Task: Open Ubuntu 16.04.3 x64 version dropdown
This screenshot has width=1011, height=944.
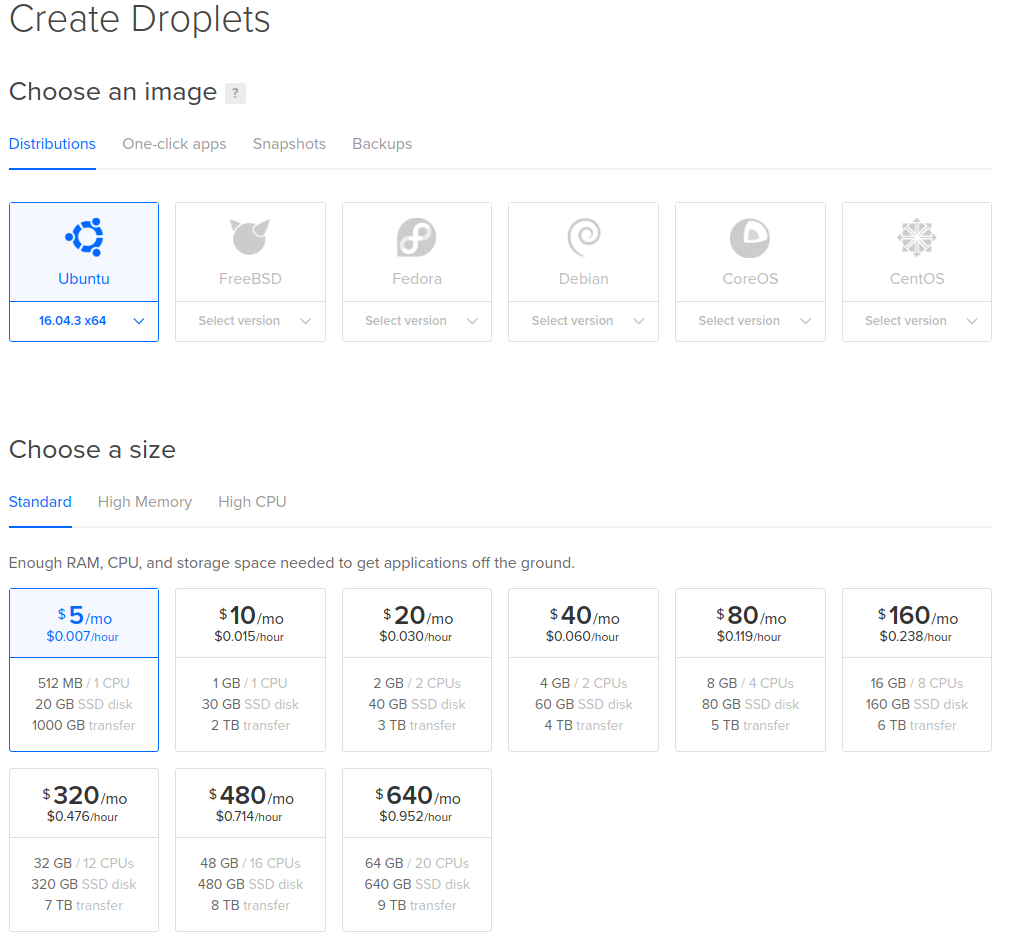Action: pos(84,321)
